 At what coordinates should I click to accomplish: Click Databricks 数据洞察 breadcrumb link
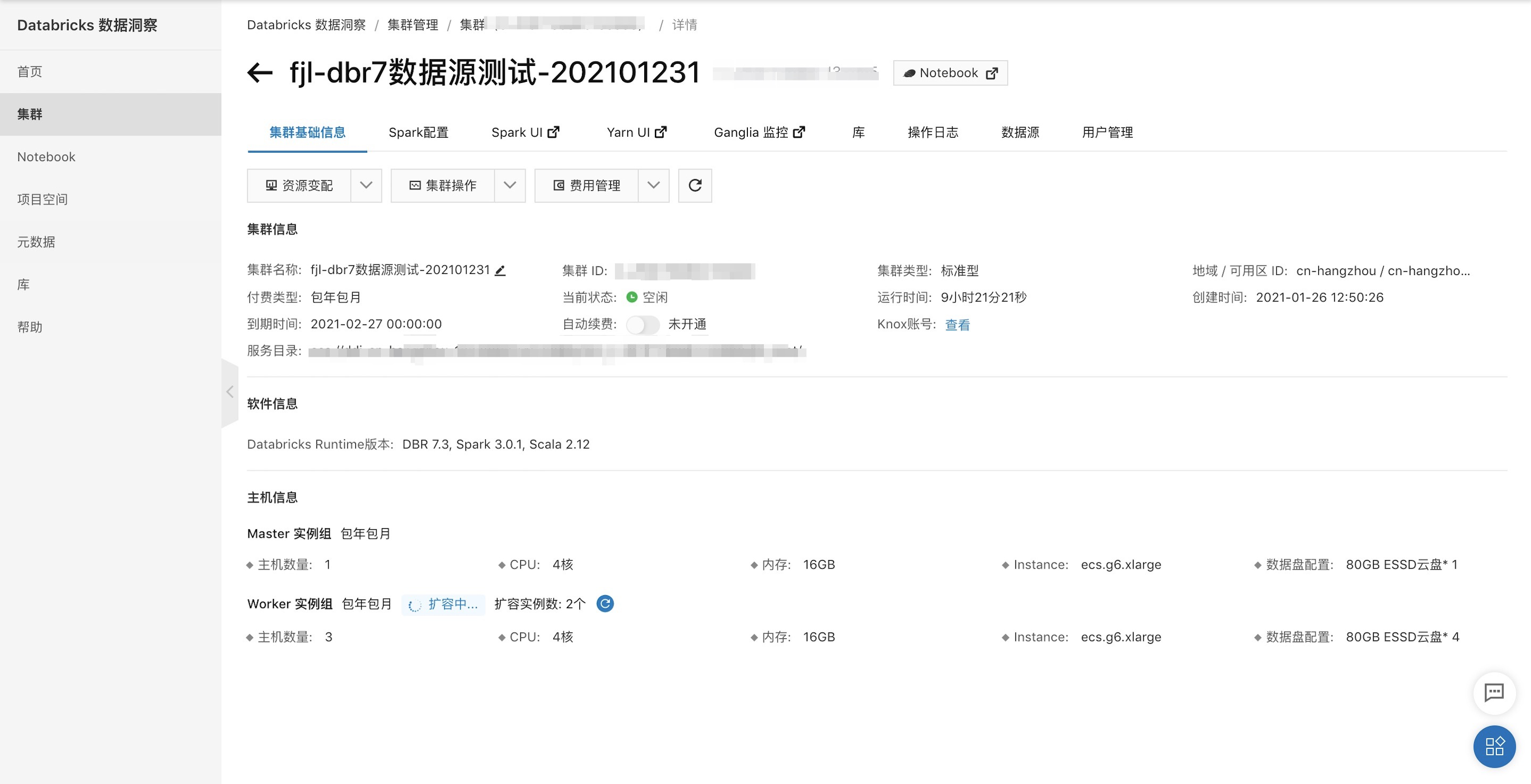click(306, 25)
